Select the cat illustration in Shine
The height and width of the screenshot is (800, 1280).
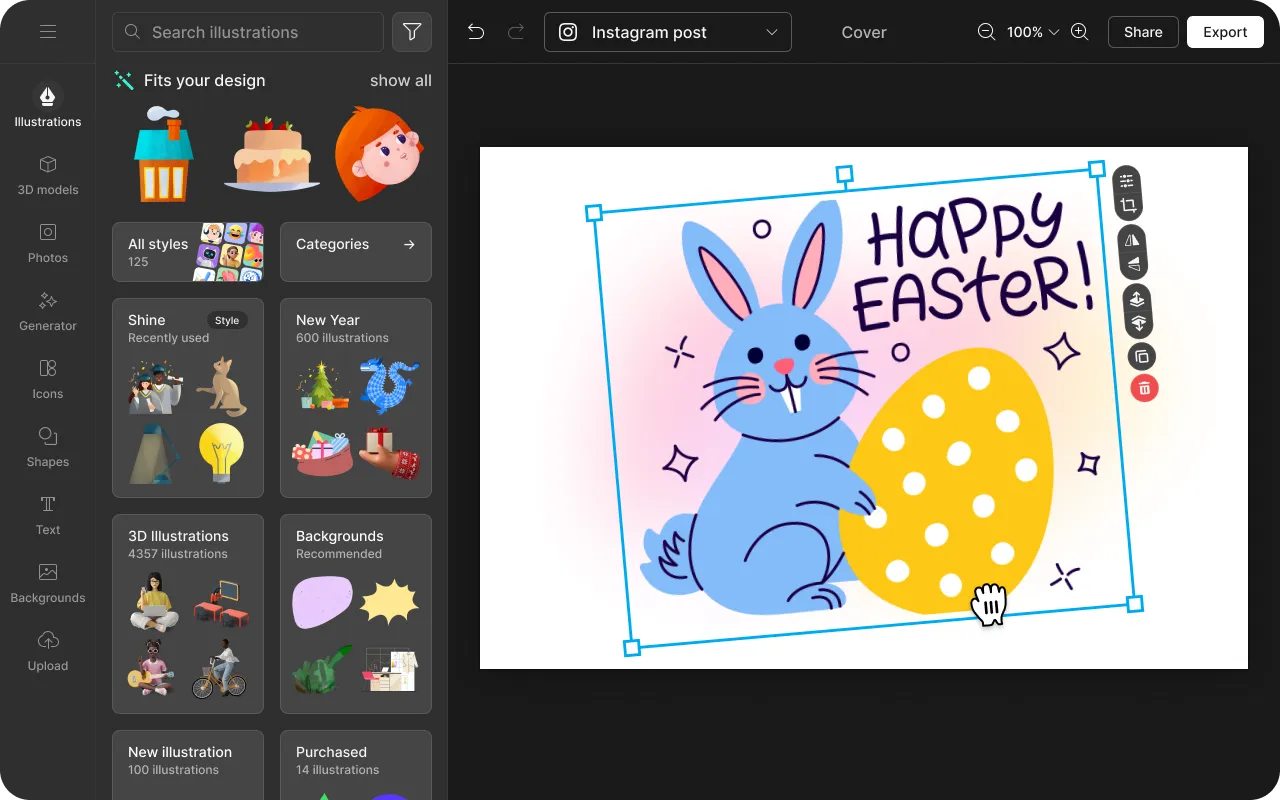coord(222,386)
